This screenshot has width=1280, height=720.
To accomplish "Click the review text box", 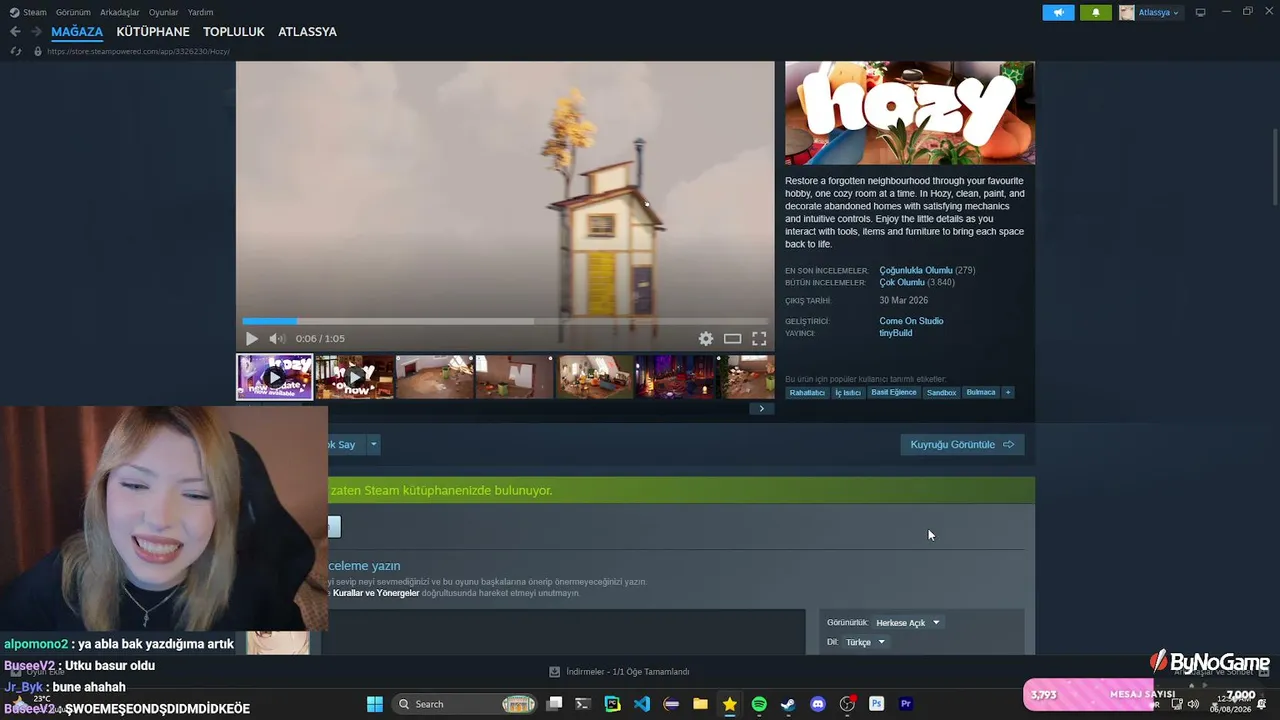I will coord(566,632).
